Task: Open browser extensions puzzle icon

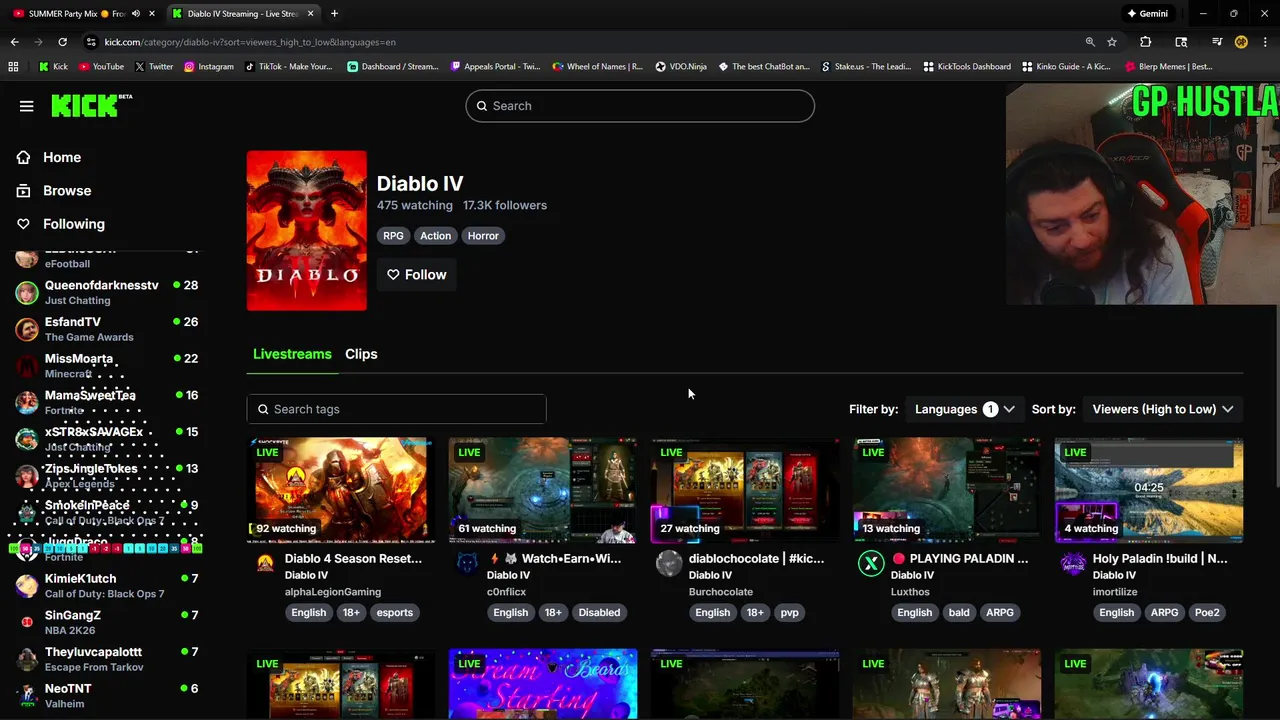Action: click(1146, 42)
